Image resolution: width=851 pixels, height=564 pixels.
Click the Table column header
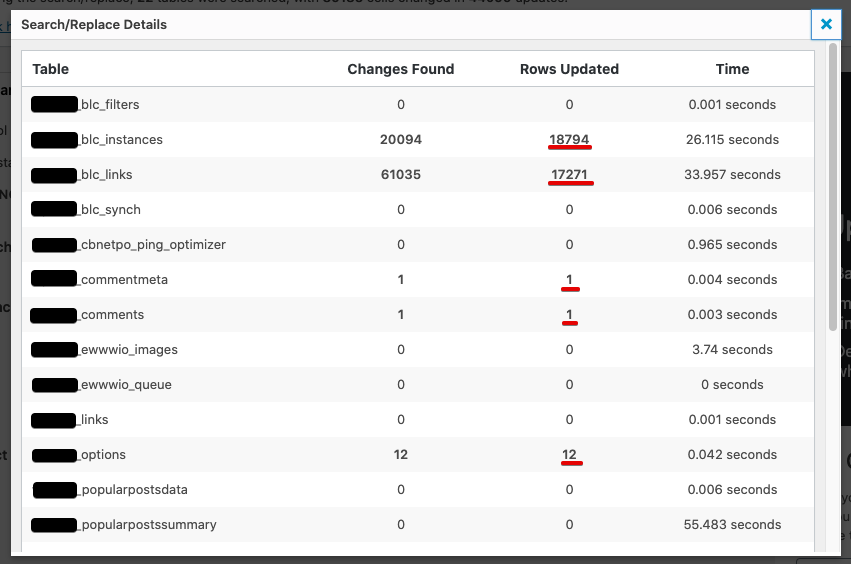click(51, 69)
